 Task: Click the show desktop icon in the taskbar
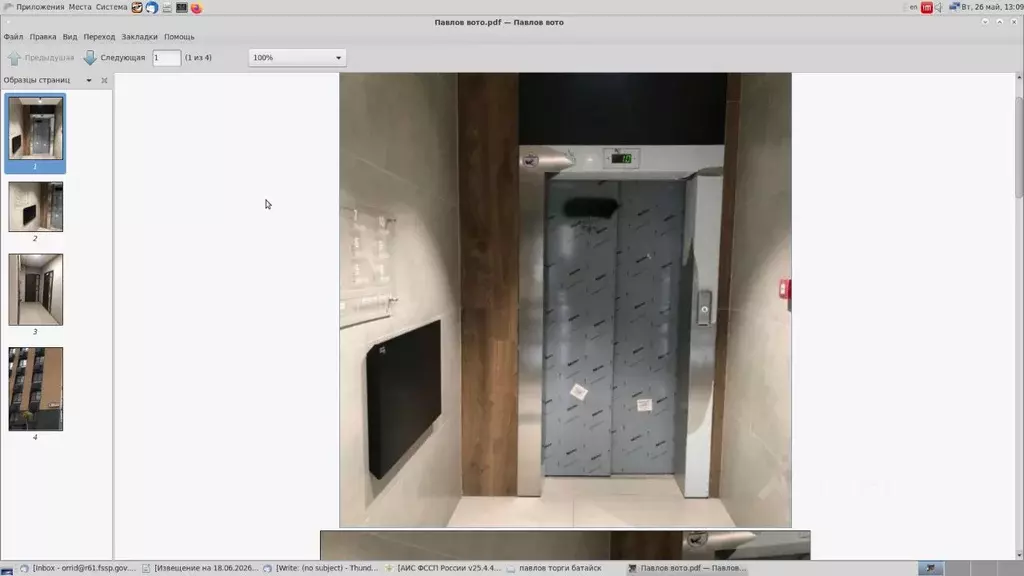pos(7,569)
